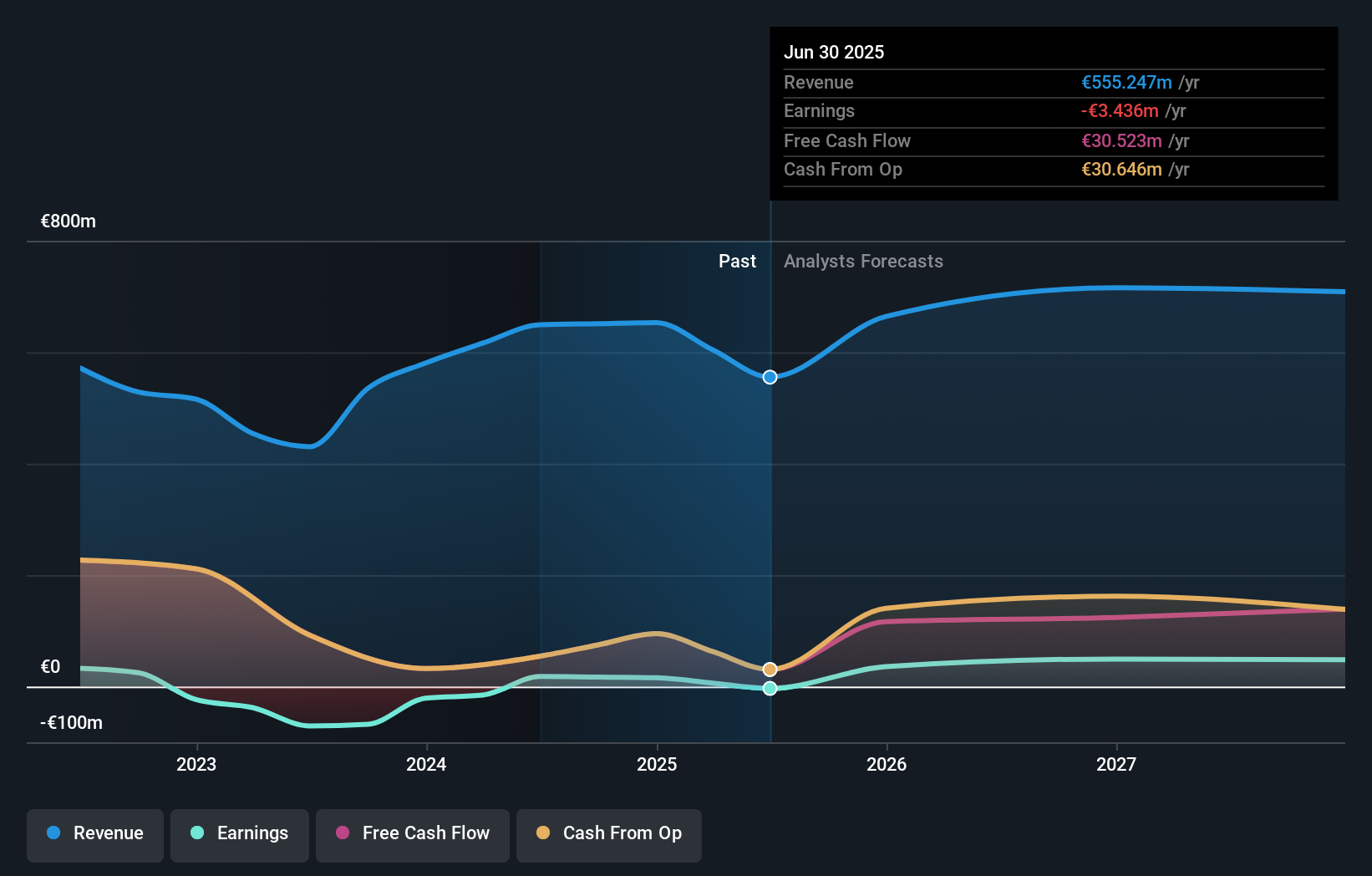Image resolution: width=1372 pixels, height=876 pixels.
Task: Click the 2027 year label on the axis
Action: point(1117,763)
